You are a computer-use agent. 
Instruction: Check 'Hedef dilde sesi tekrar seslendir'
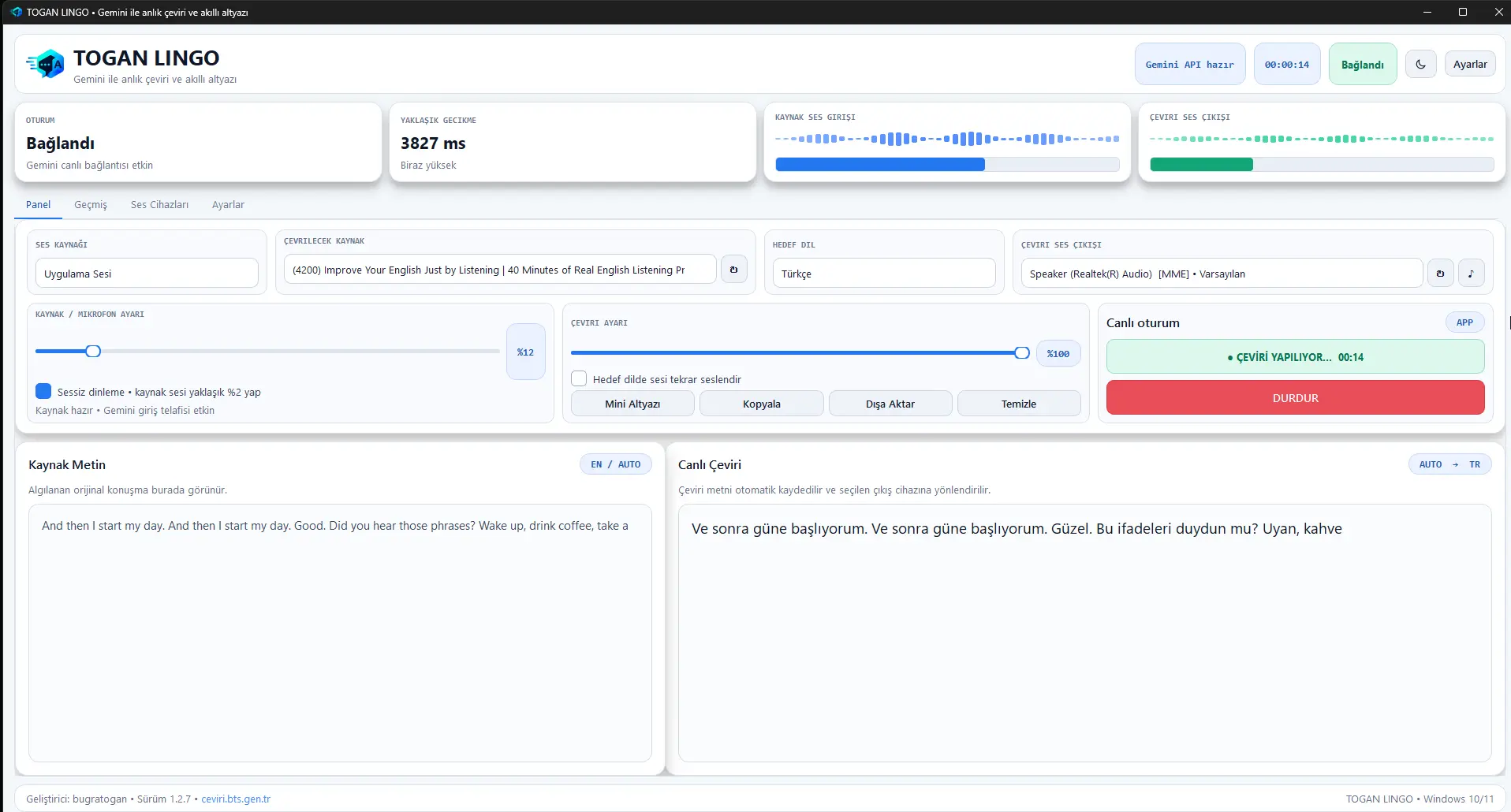579,378
